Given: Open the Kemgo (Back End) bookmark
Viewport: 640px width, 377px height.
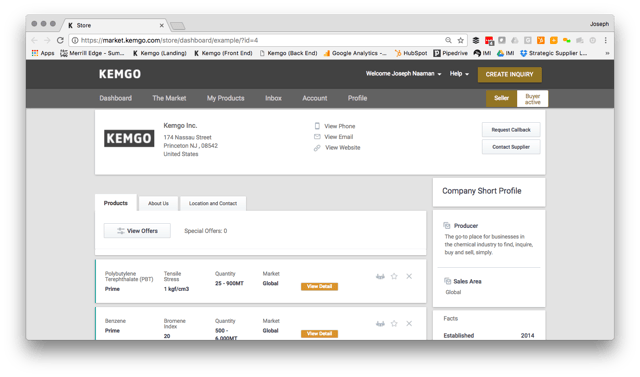Looking at the screenshot, I should pos(289,53).
